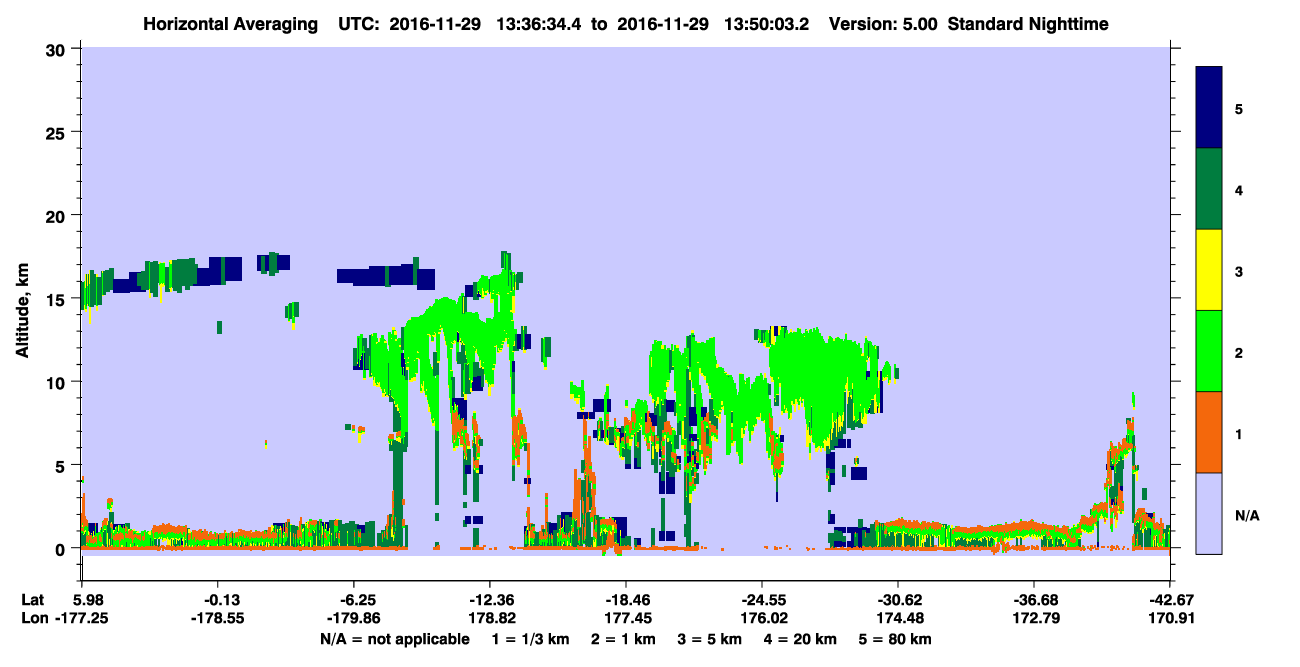
Task: Click the altitude tick label 30
Action: click(58, 49)
